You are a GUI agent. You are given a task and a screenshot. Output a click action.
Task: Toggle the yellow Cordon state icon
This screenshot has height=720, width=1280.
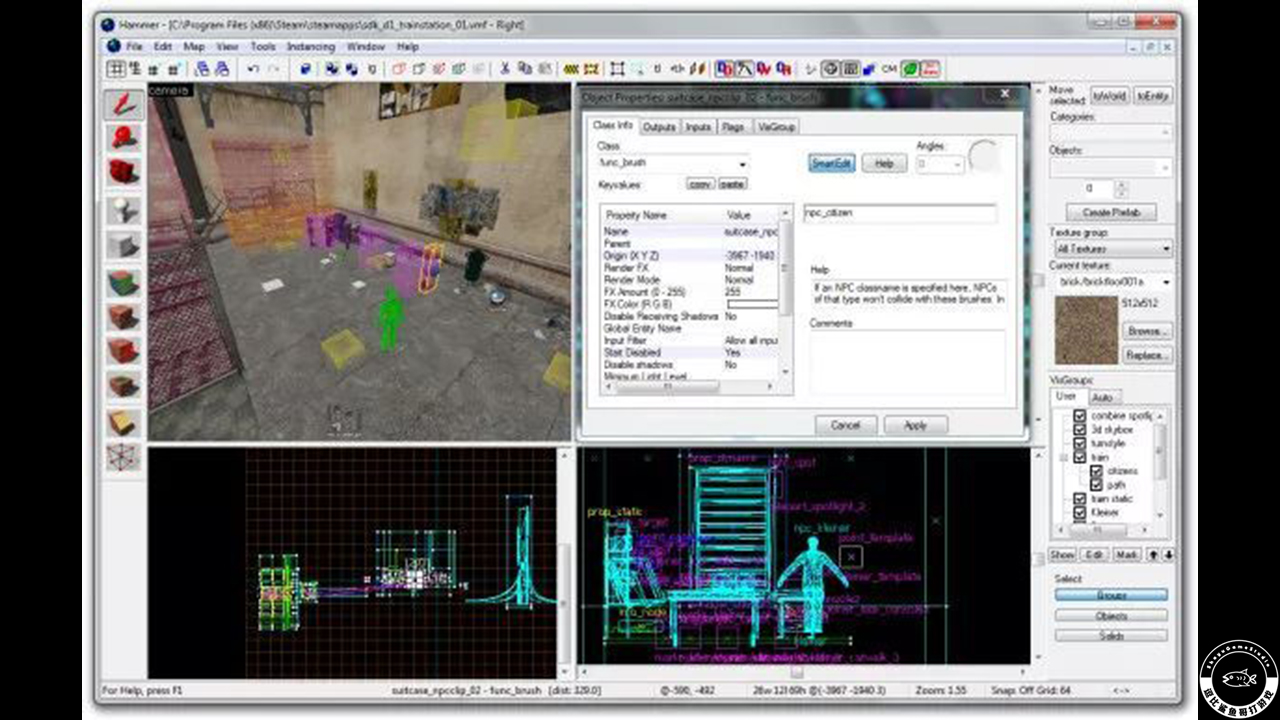tap(572, 69)
